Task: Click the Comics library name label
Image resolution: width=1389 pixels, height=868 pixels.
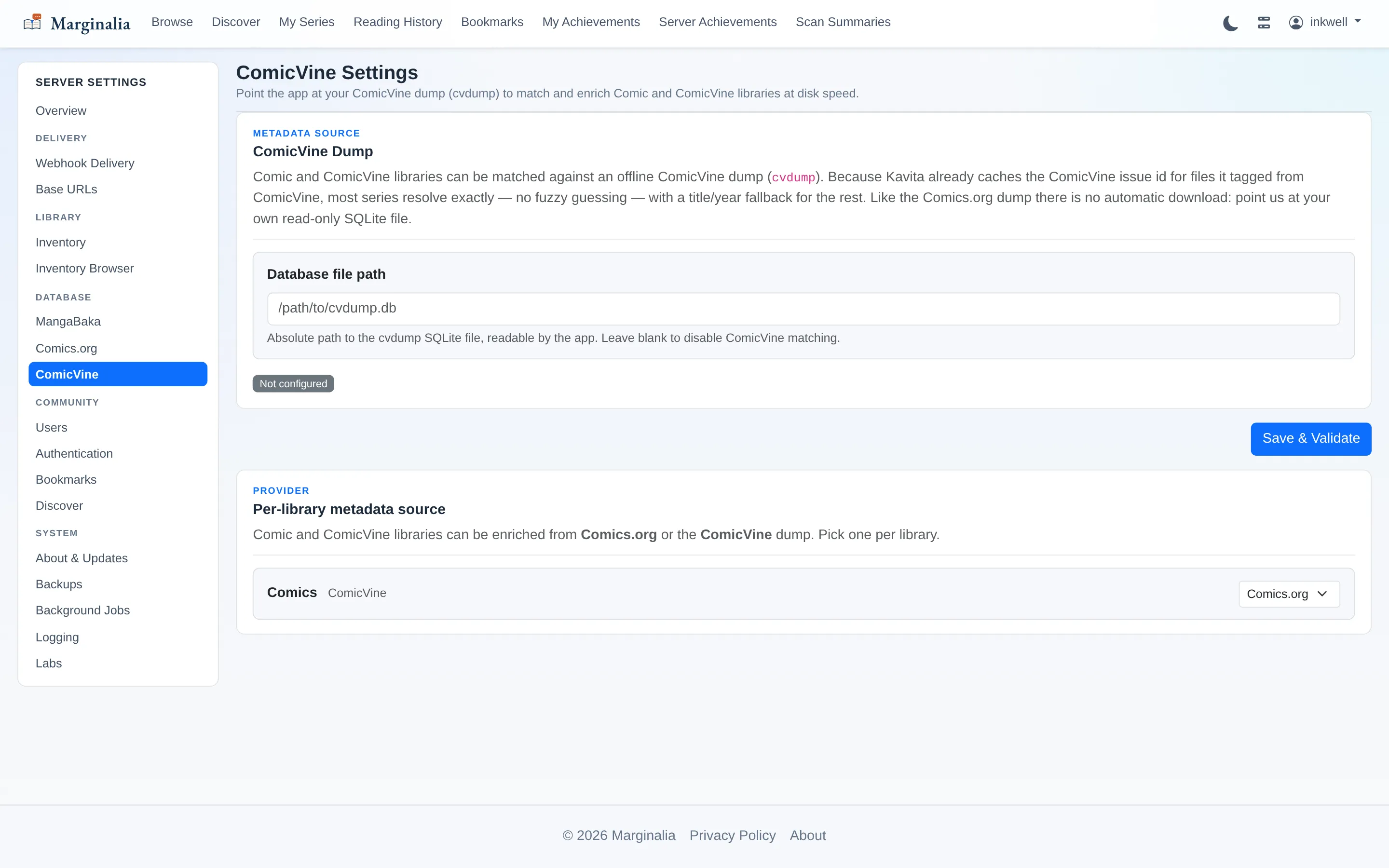Action: pyautogui.click(x=292, y=593)
